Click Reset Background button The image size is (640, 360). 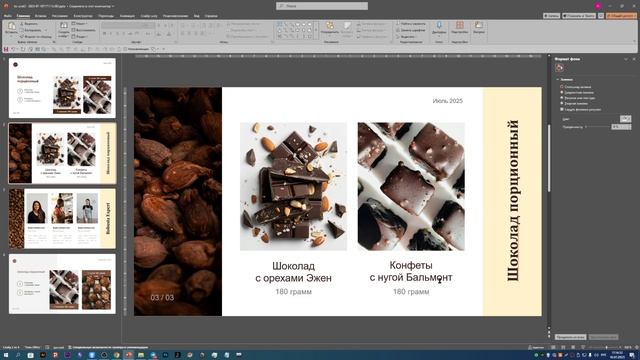point(603,337)
